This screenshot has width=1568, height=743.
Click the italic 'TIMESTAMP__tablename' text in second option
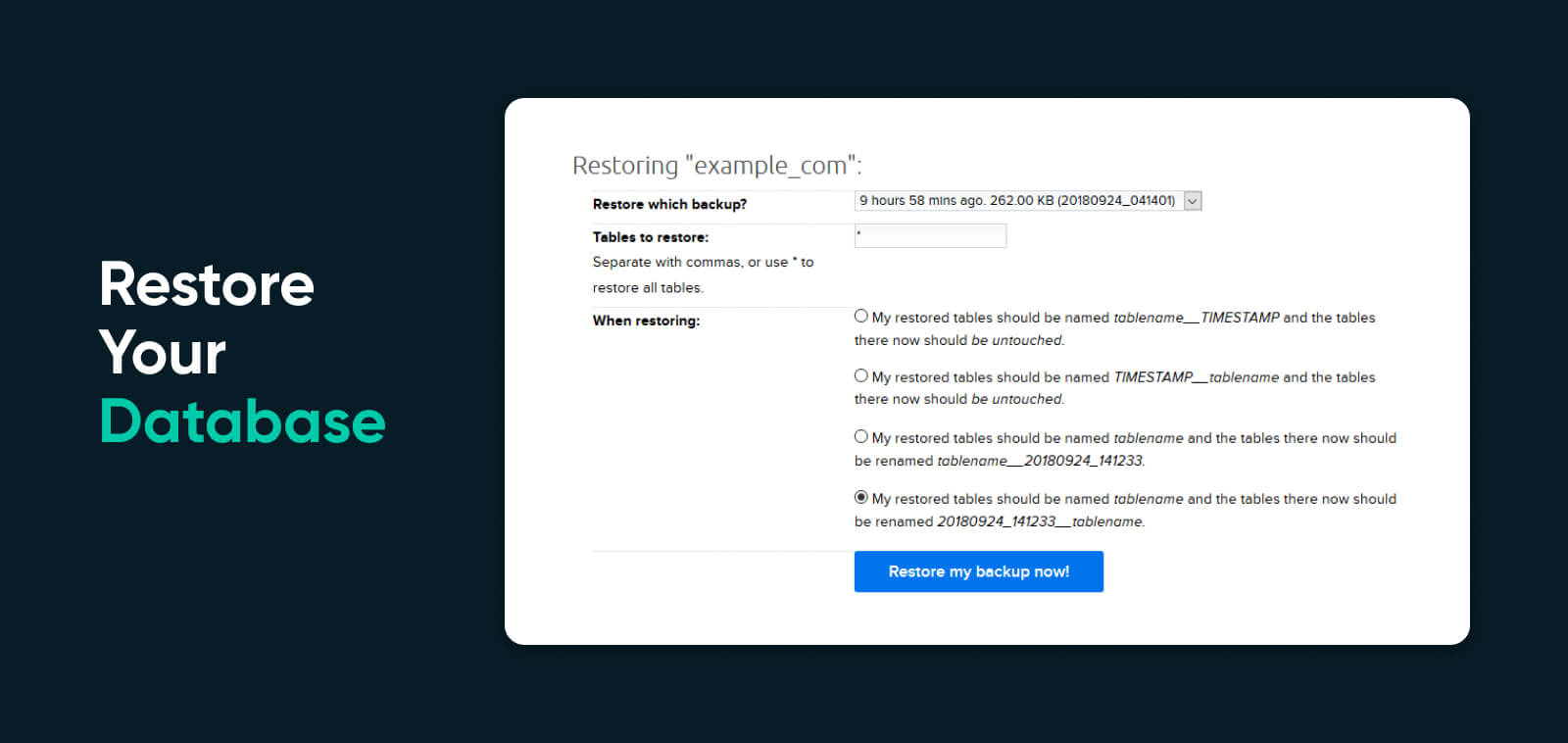[x=1196, y=377]
